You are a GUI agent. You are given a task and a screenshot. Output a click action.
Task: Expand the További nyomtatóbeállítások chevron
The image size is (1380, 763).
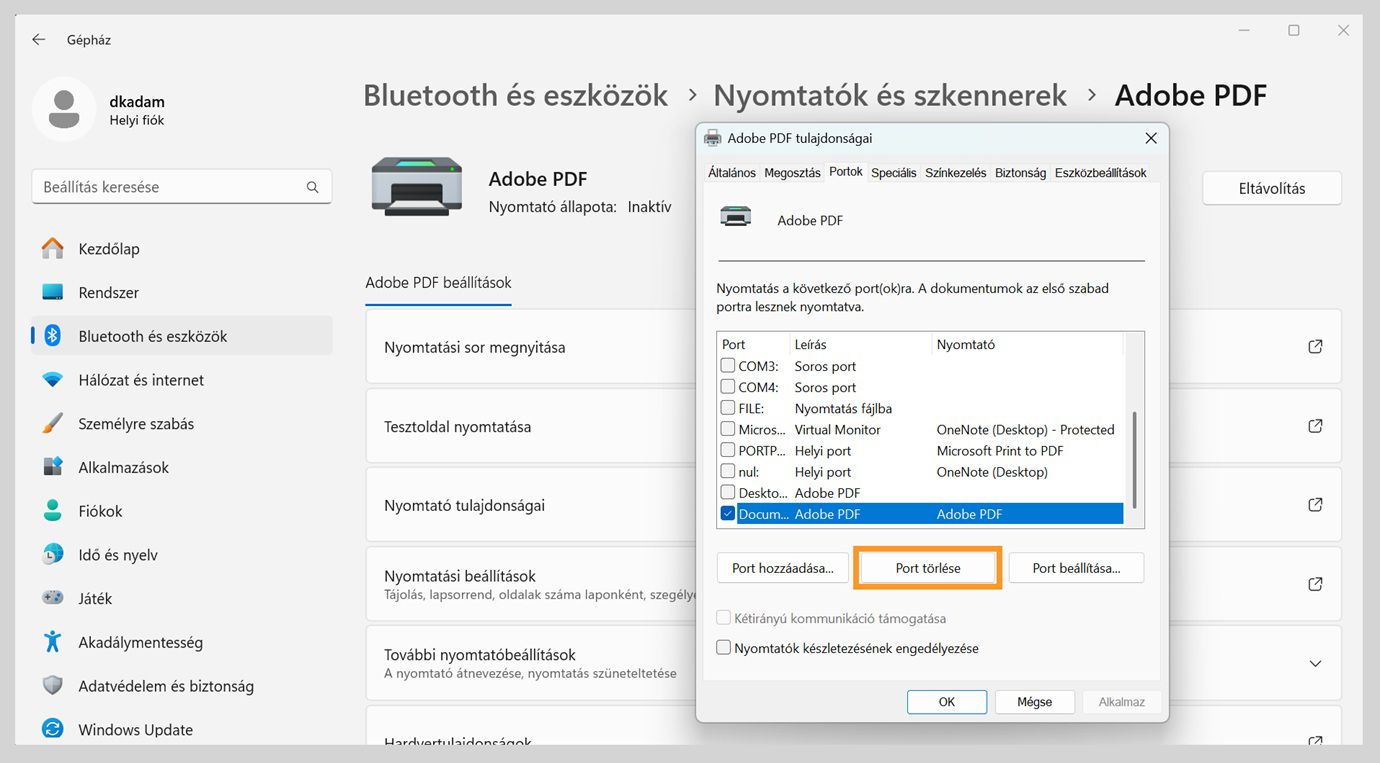click(x=1314, y=663)
